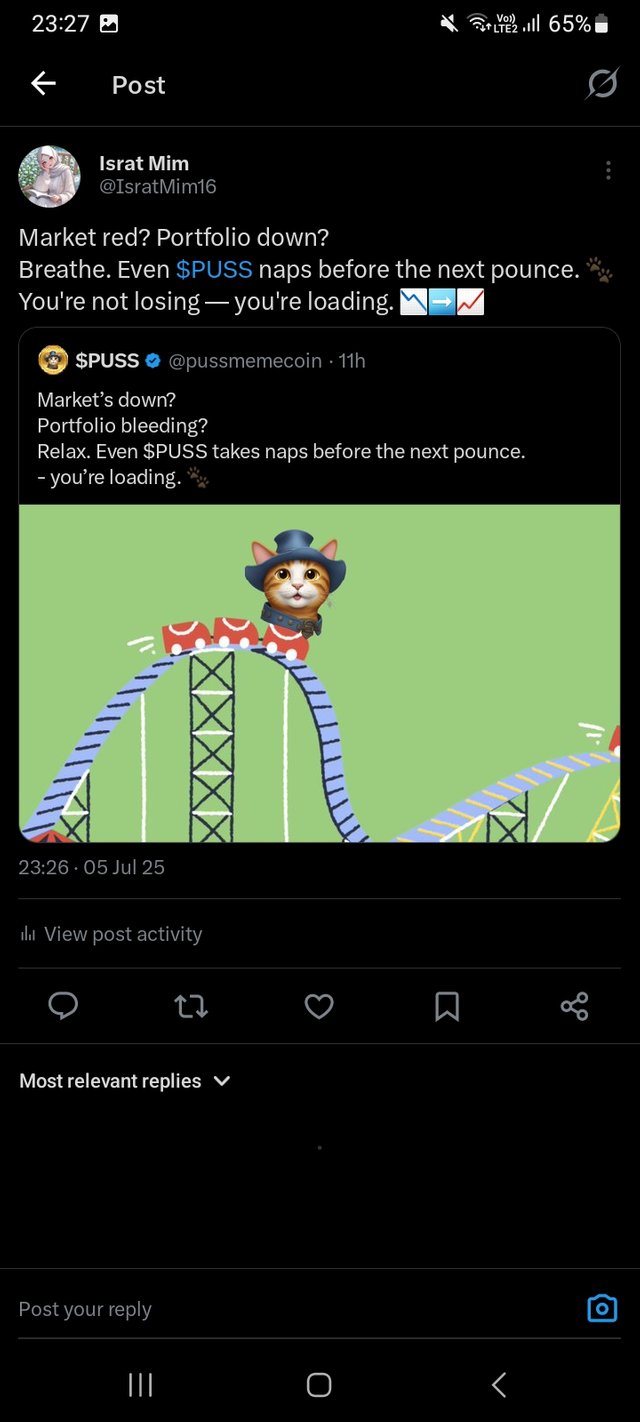Open the Grok icon in header

coord(602,85)
